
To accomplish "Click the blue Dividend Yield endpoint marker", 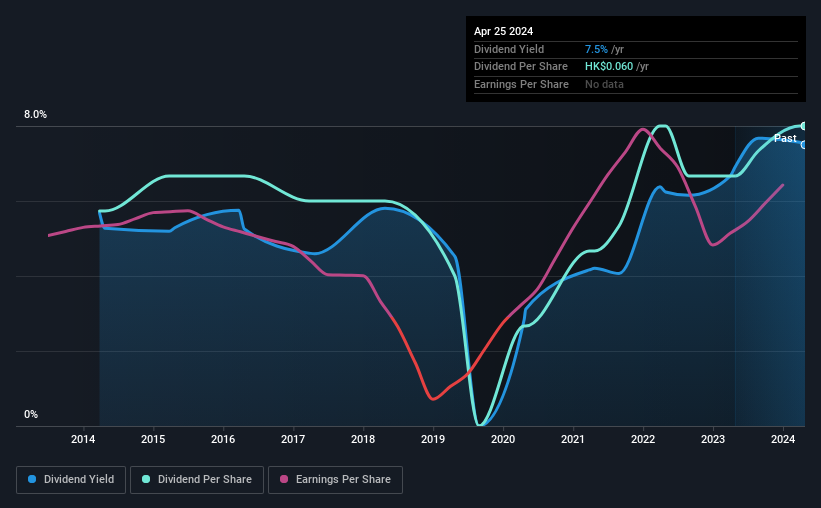I will pyautogui.click(x=804, y=145).
